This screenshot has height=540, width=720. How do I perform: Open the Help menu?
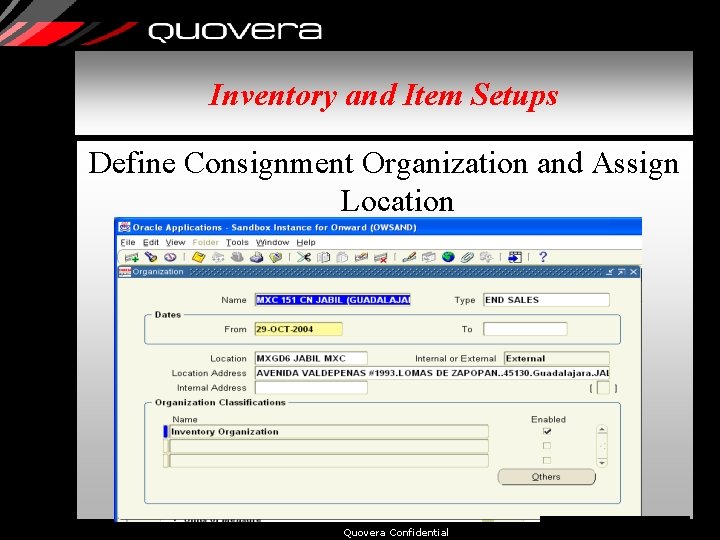[x=306, y=242]
